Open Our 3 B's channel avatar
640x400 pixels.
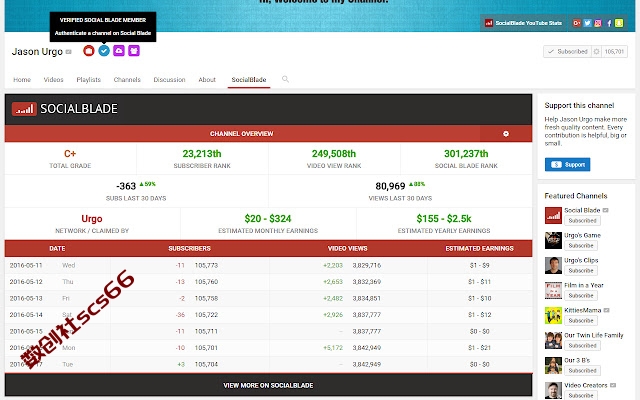pyautogui.click(x=553, y=365)
